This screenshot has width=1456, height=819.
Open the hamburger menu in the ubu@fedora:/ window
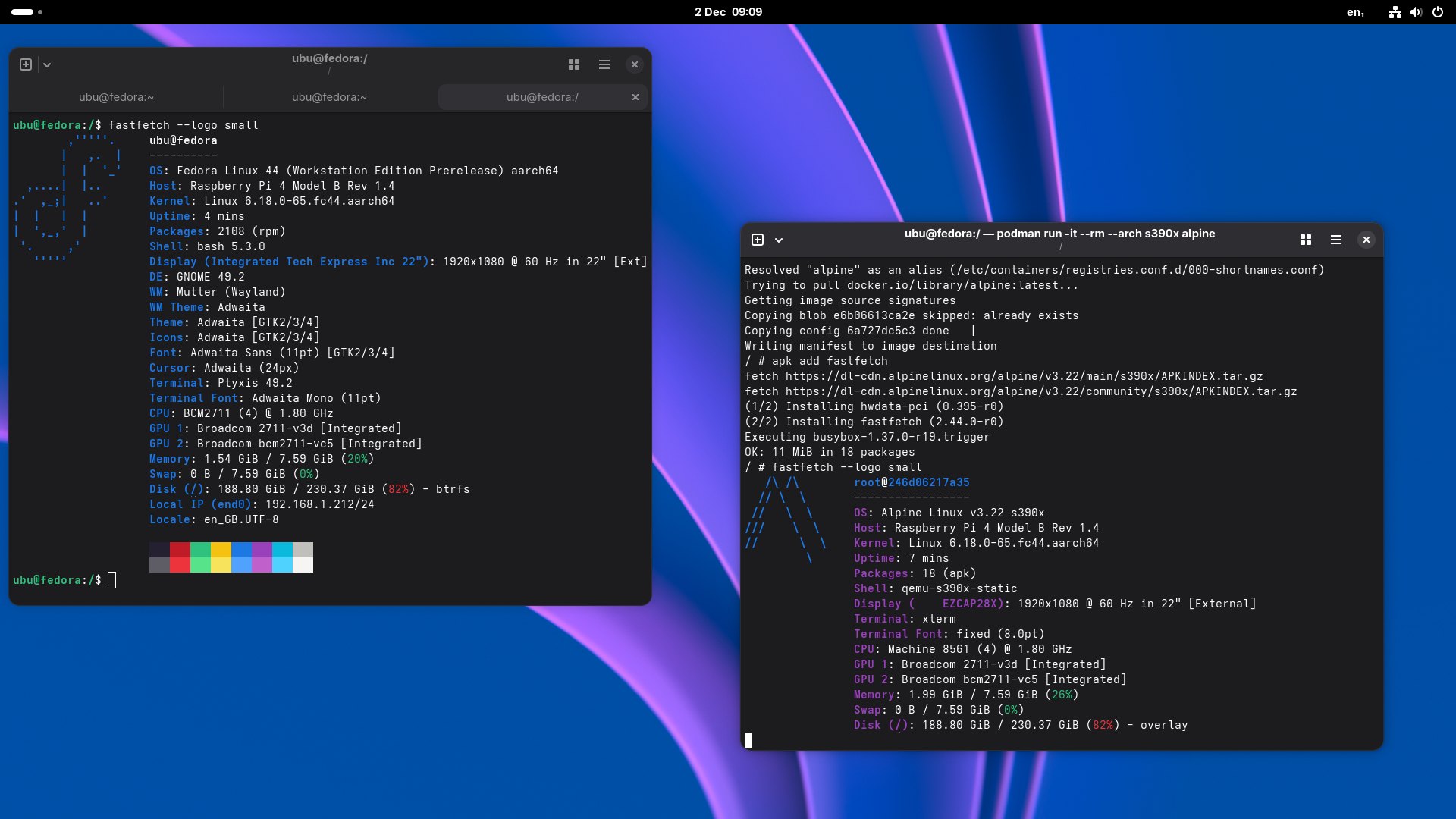[604, 64]
